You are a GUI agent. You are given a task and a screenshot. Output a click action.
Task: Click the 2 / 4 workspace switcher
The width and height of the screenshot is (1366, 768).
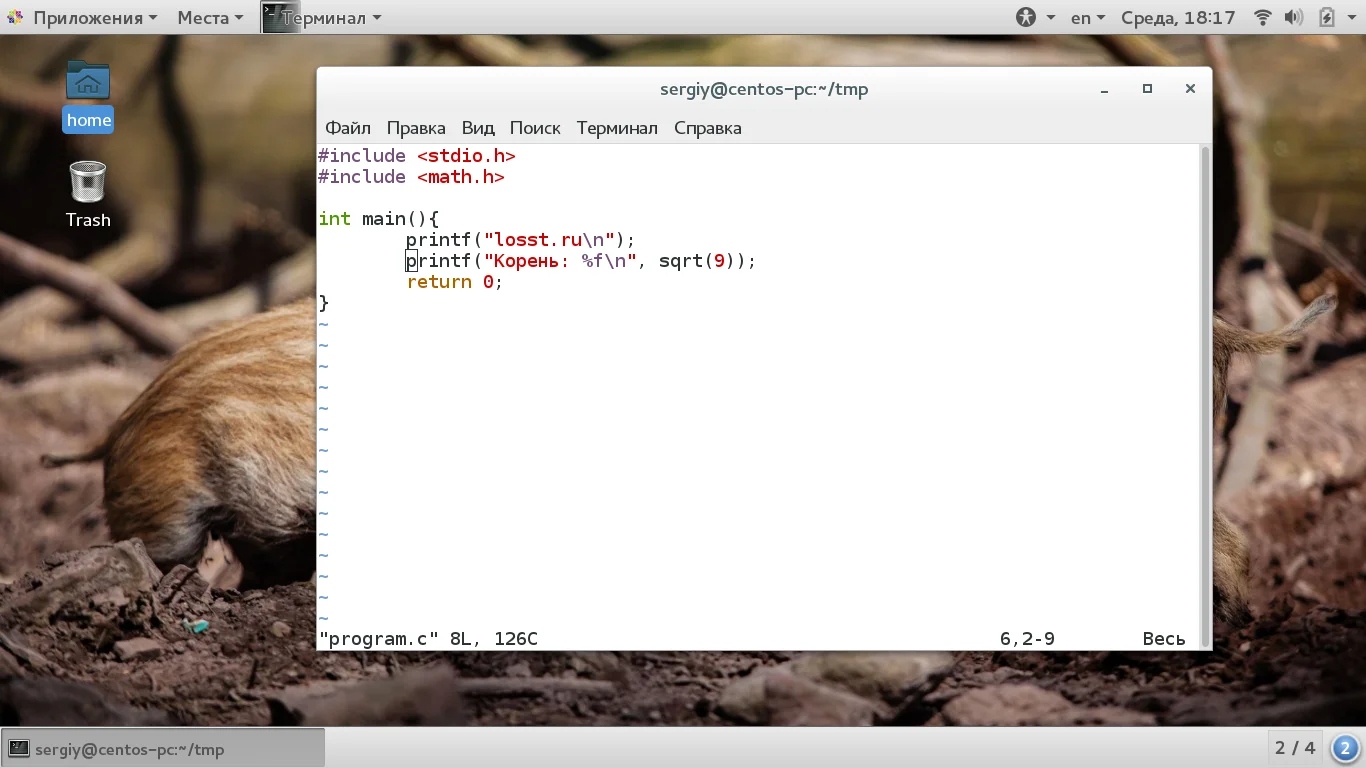tap(1295, 748)
